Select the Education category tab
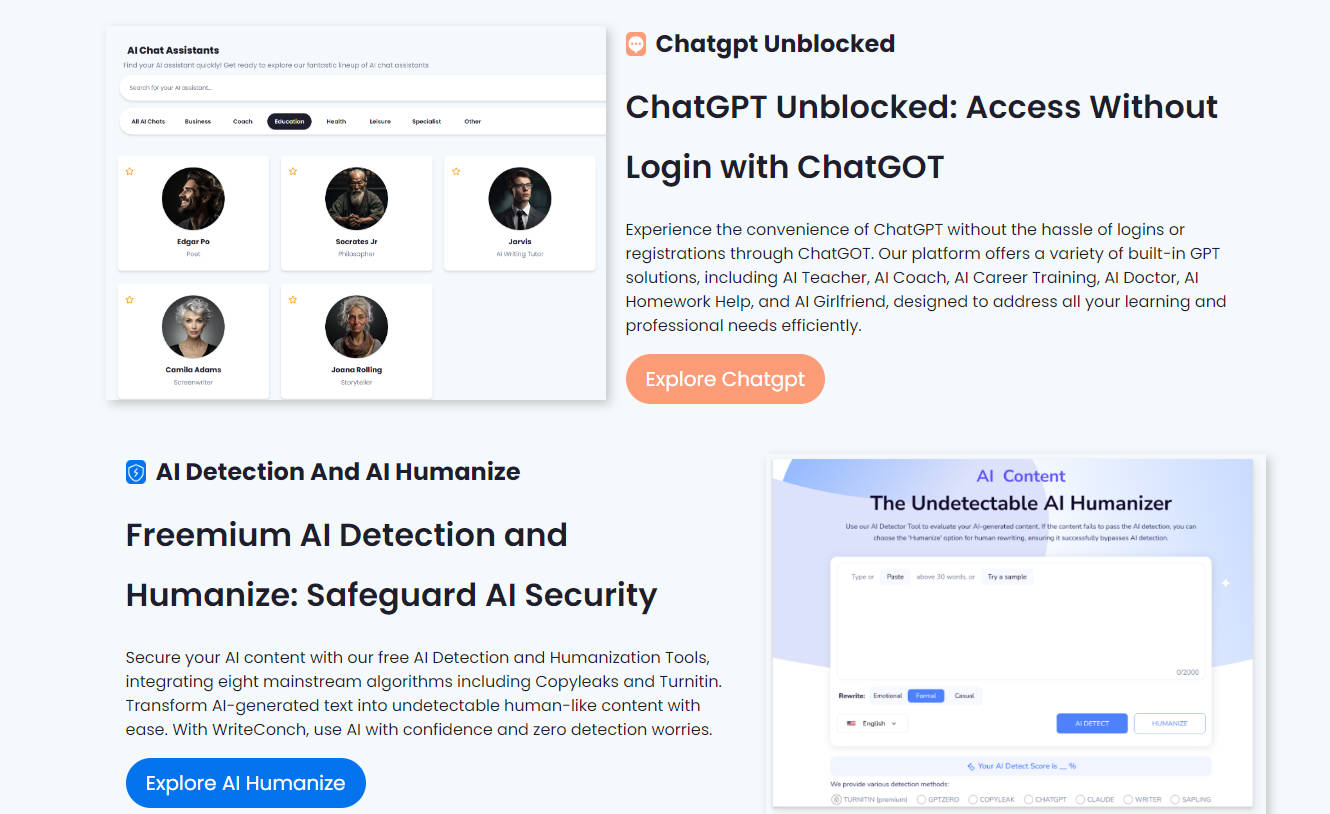Viewport: 1330px width, 814px height. coord(289,122)
